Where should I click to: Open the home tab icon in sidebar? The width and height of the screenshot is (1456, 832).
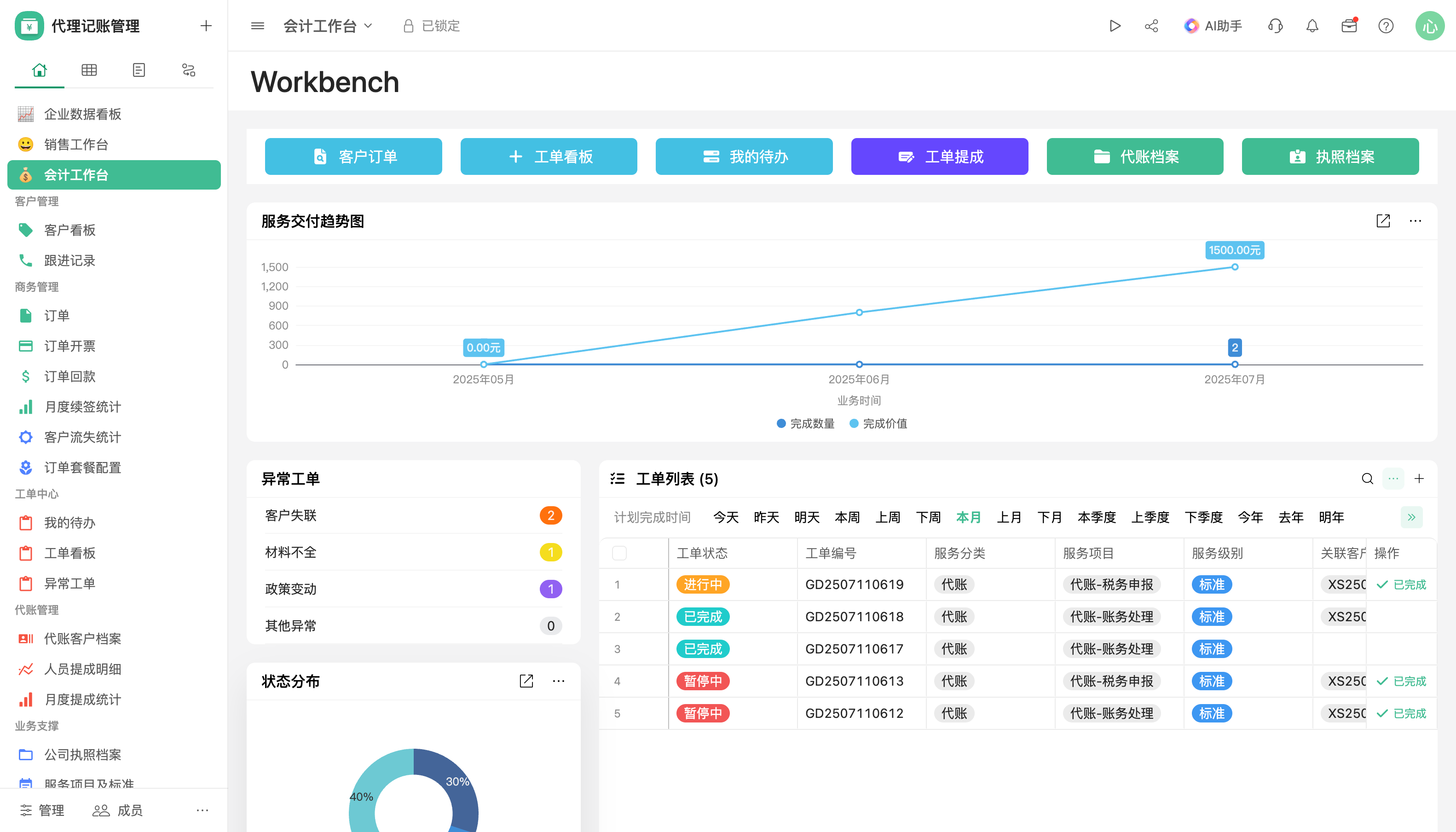(x=40, y=69)
